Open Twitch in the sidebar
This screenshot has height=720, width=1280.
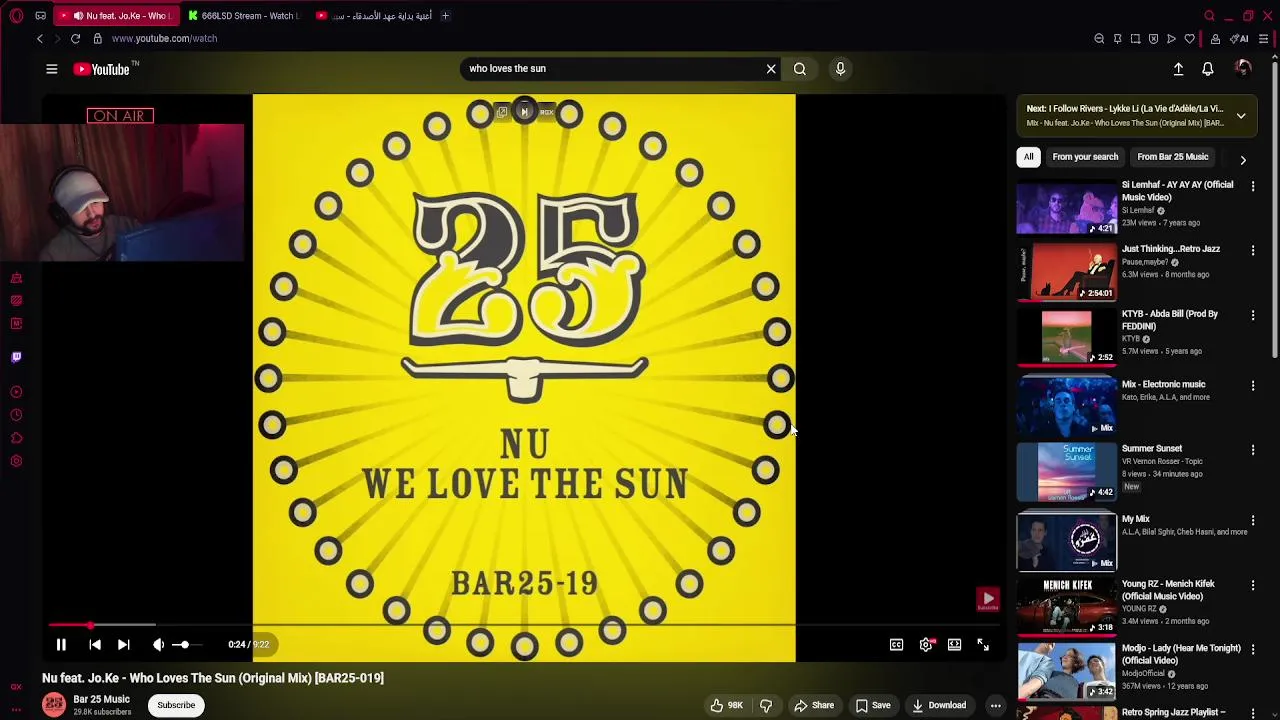16,357
